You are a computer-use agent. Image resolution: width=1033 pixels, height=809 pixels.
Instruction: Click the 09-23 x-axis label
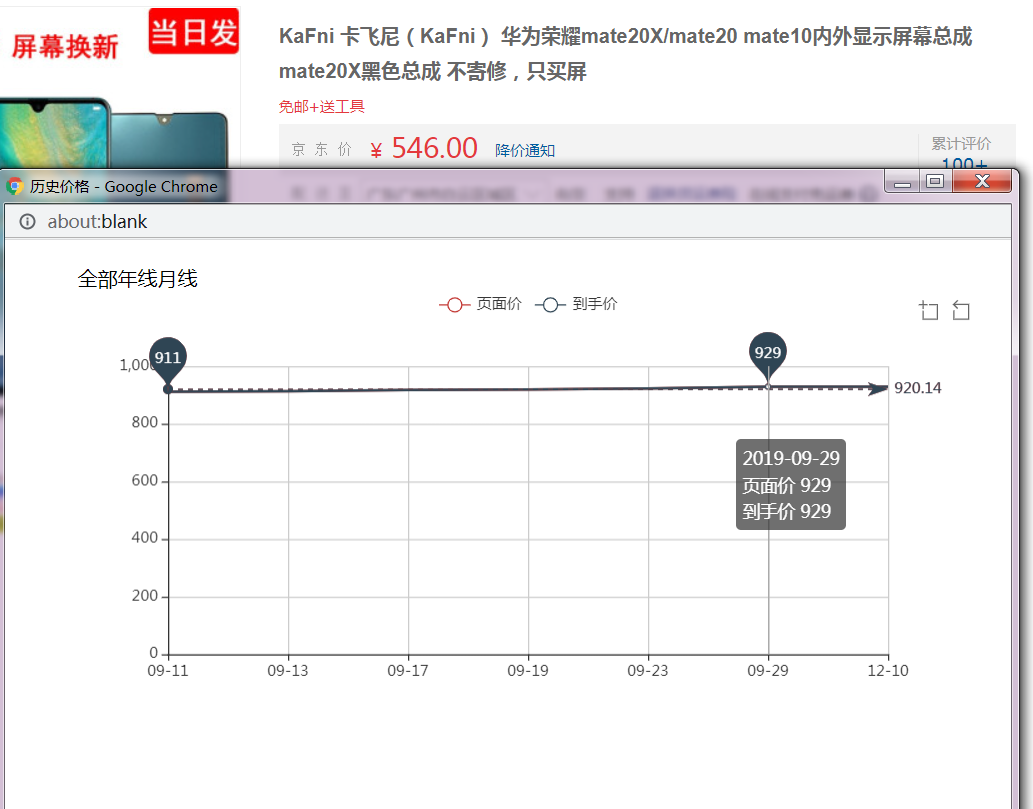coord(648,671)
